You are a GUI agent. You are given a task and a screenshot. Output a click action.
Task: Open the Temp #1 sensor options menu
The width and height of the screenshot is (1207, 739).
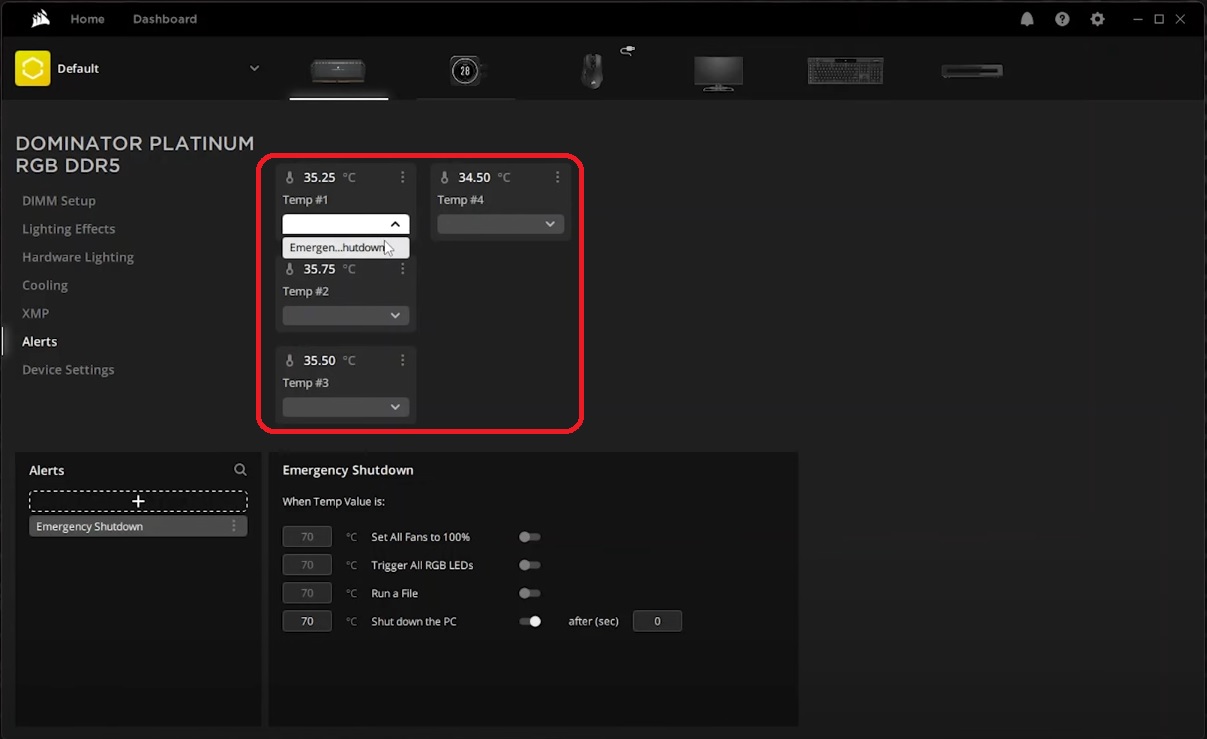click(402, 176)
